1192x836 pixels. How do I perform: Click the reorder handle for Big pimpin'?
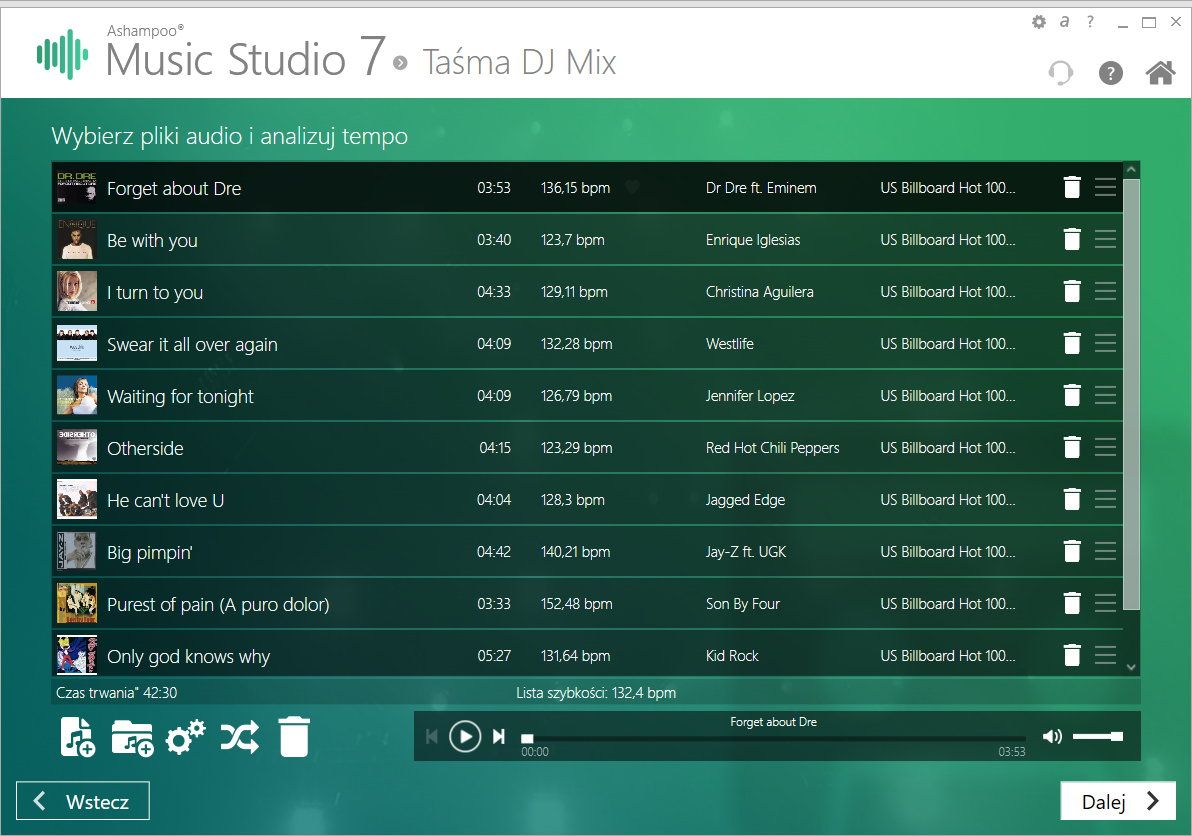click(1105, 551)
